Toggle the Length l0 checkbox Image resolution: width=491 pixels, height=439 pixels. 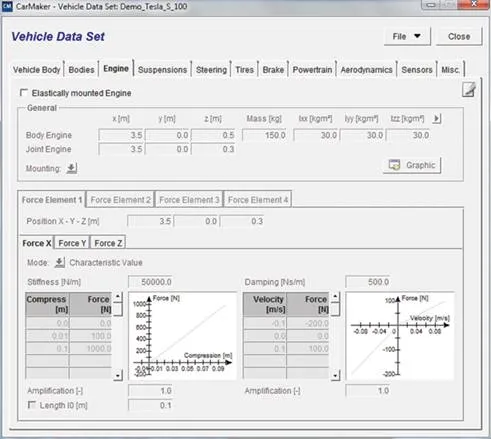pyautogui.click(x=32, y=405)
